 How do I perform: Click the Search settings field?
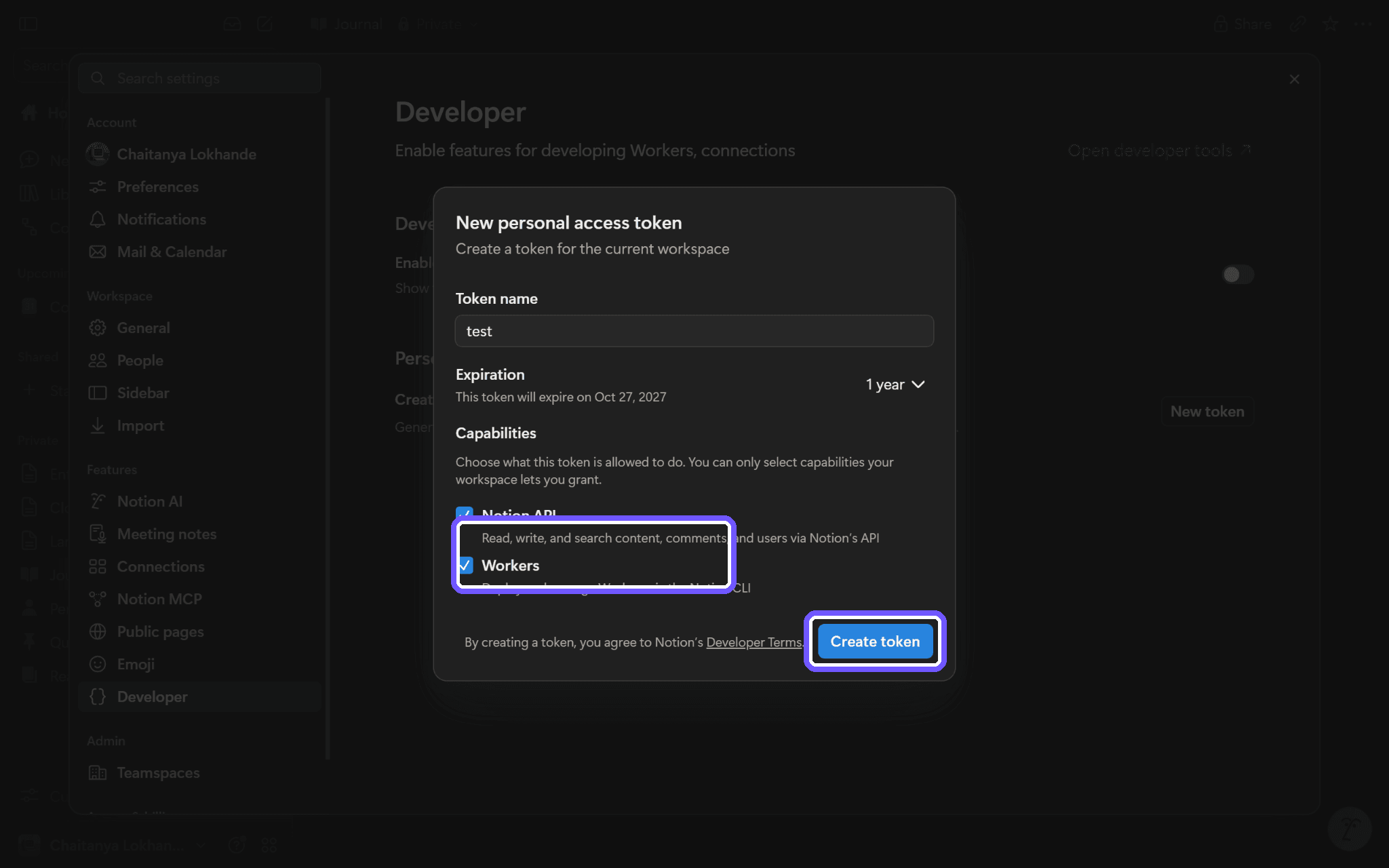[199, 78]
